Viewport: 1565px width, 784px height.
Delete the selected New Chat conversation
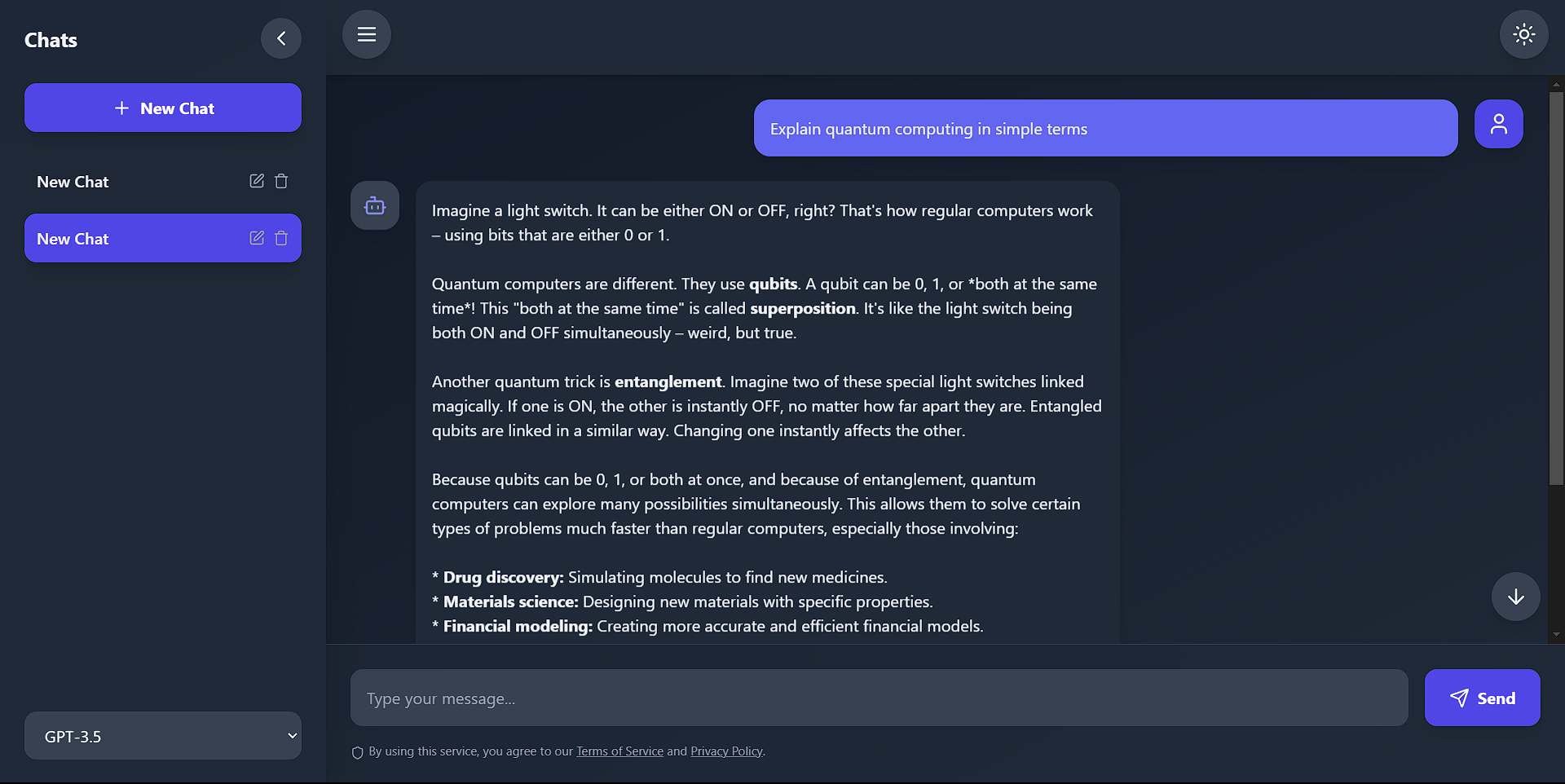point(281,238)
